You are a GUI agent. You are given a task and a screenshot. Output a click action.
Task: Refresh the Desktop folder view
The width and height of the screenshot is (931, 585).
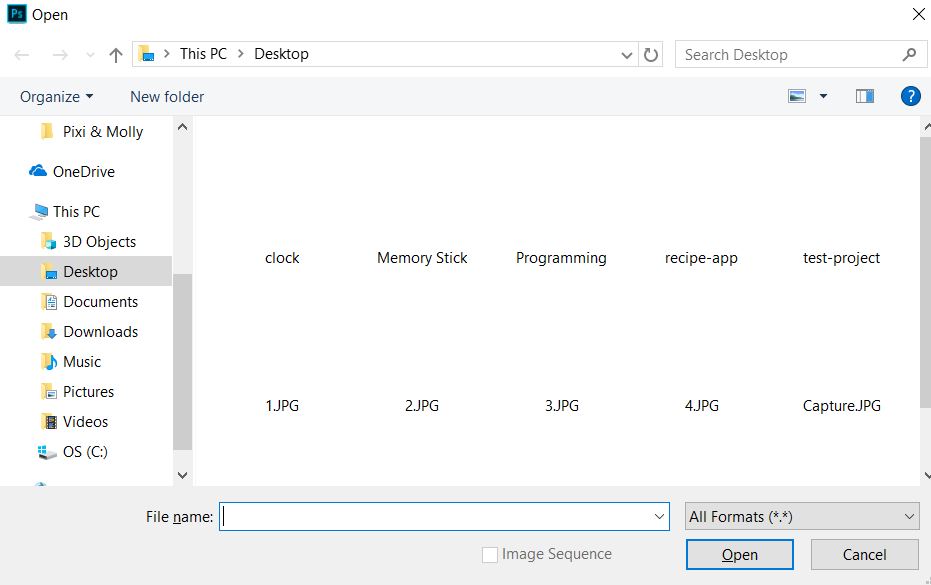(651, 54)
